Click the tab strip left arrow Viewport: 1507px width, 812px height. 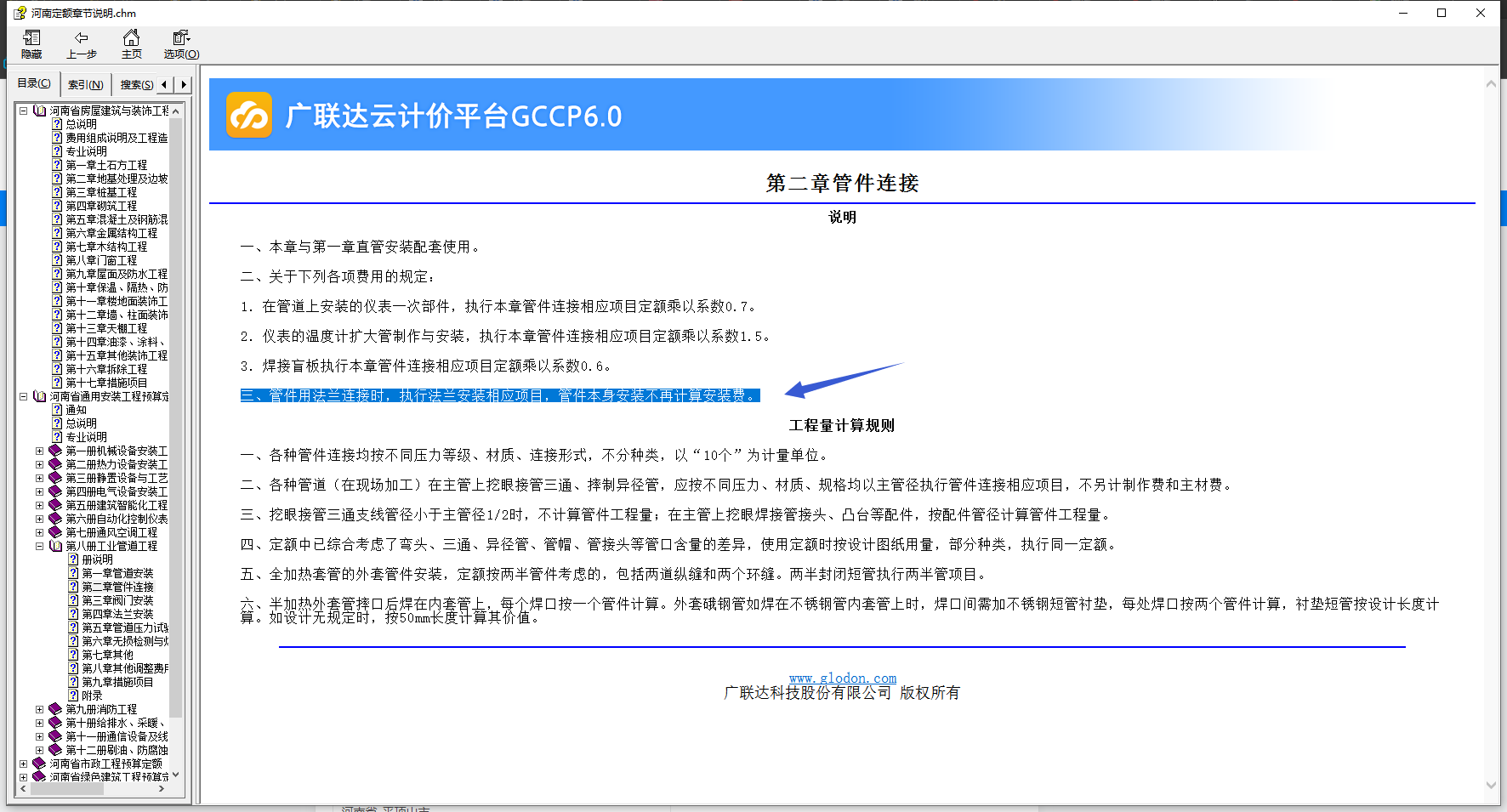tap(164, 85)
